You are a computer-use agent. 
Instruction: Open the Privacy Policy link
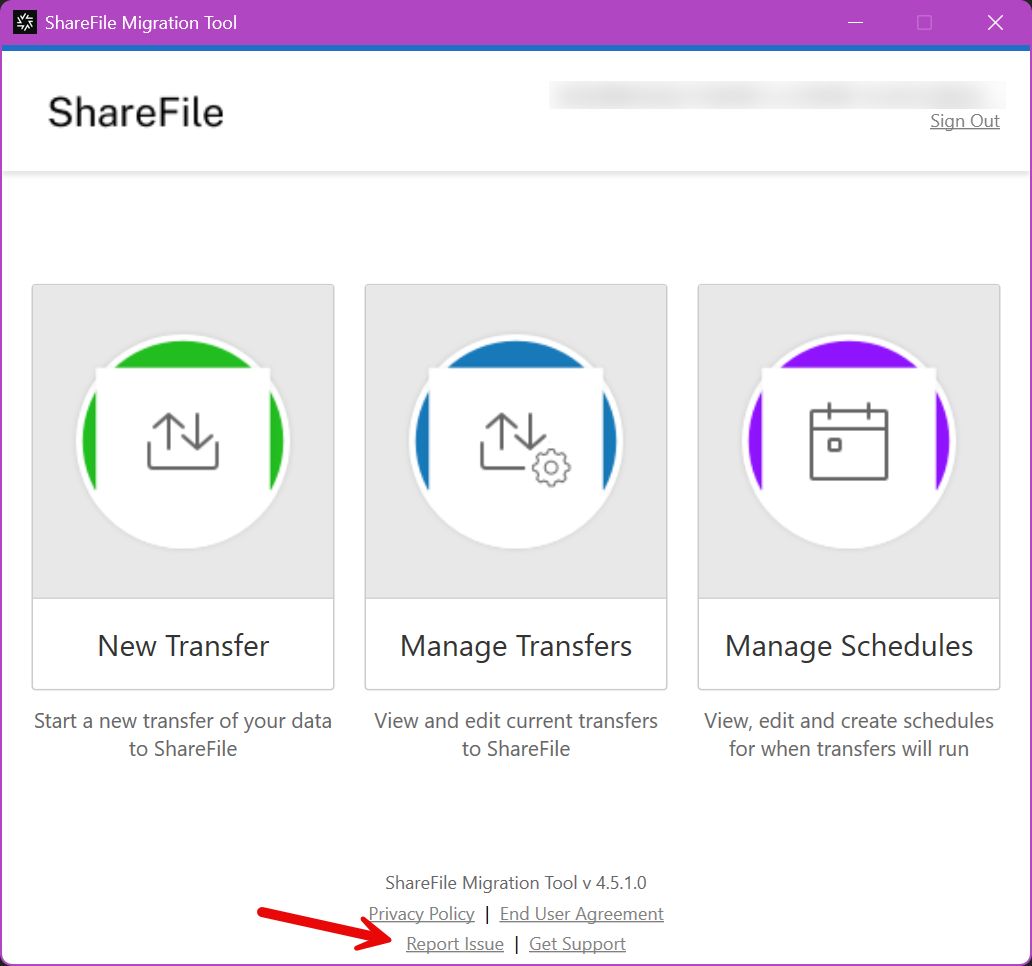click(x=421, y=913)
